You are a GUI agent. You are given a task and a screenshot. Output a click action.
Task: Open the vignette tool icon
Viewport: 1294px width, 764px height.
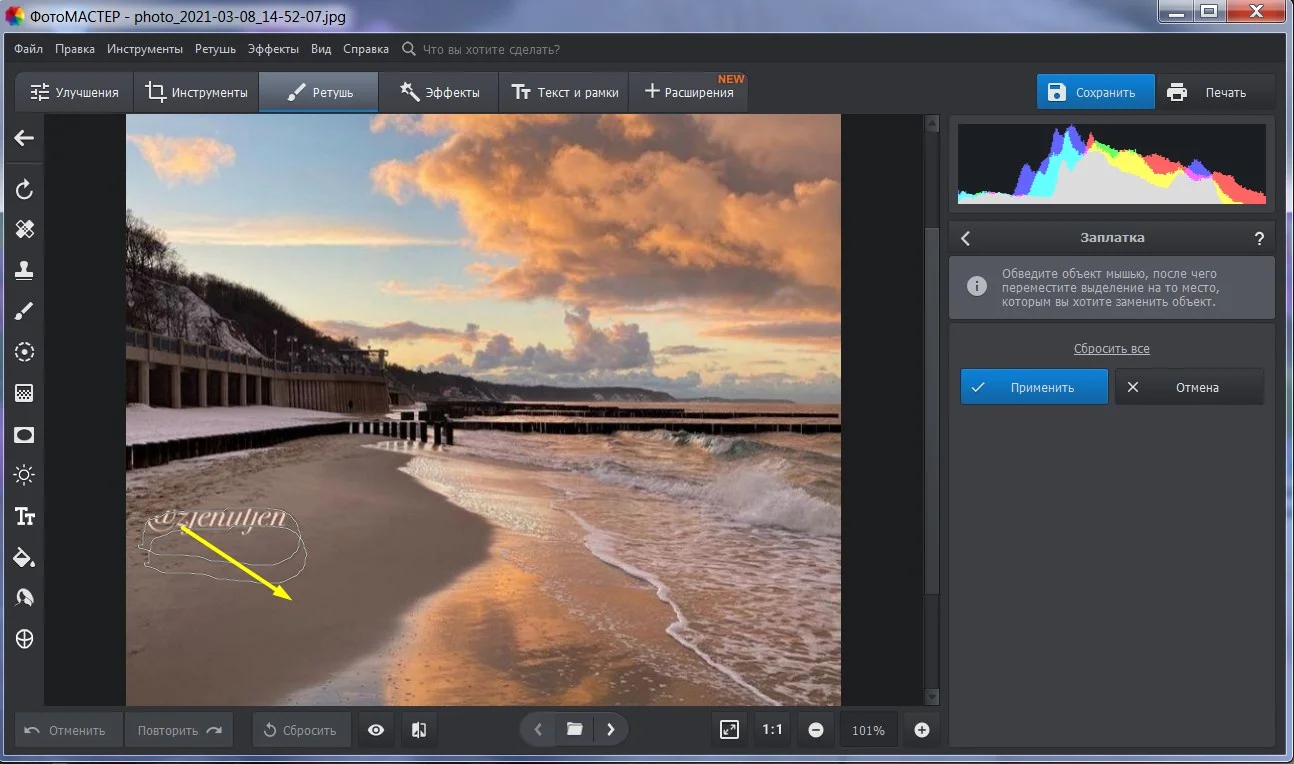tap(25, 434)
